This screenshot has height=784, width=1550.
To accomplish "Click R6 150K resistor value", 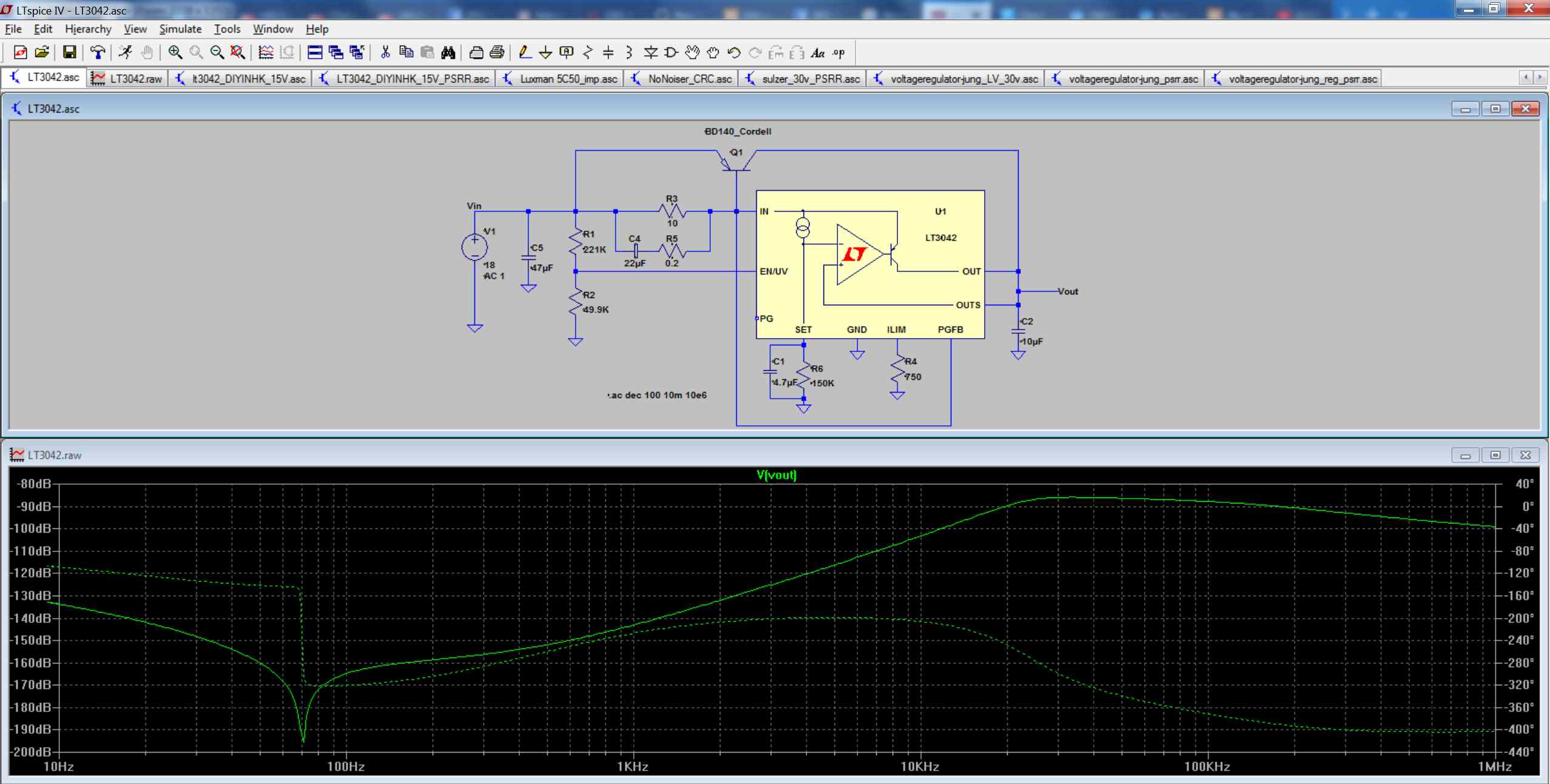I will click(x=822, y=384).
